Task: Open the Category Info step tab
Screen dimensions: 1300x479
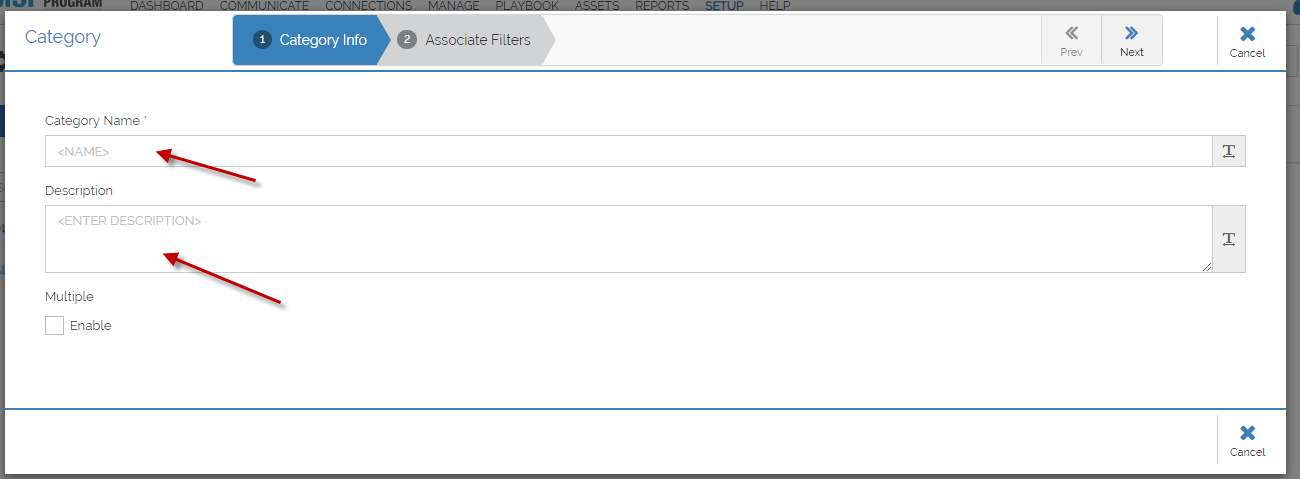Action: [311, 40]
